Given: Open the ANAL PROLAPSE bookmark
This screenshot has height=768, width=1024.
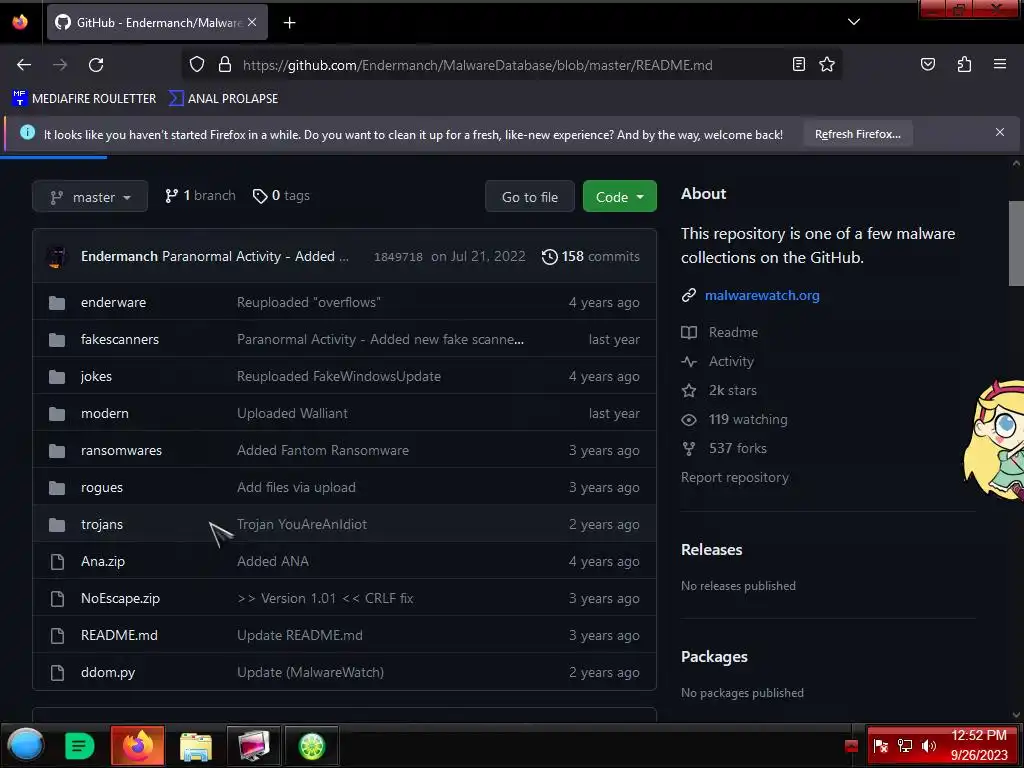Looking at the screenshot, I should click(223, 99).
